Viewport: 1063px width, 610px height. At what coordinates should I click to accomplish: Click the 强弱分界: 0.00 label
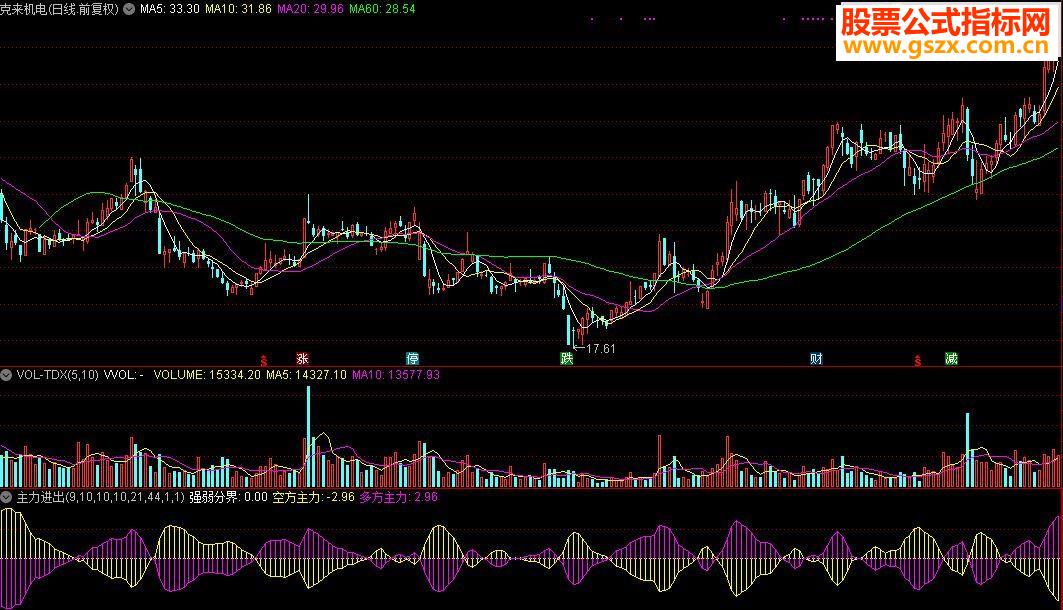(228, 497)
